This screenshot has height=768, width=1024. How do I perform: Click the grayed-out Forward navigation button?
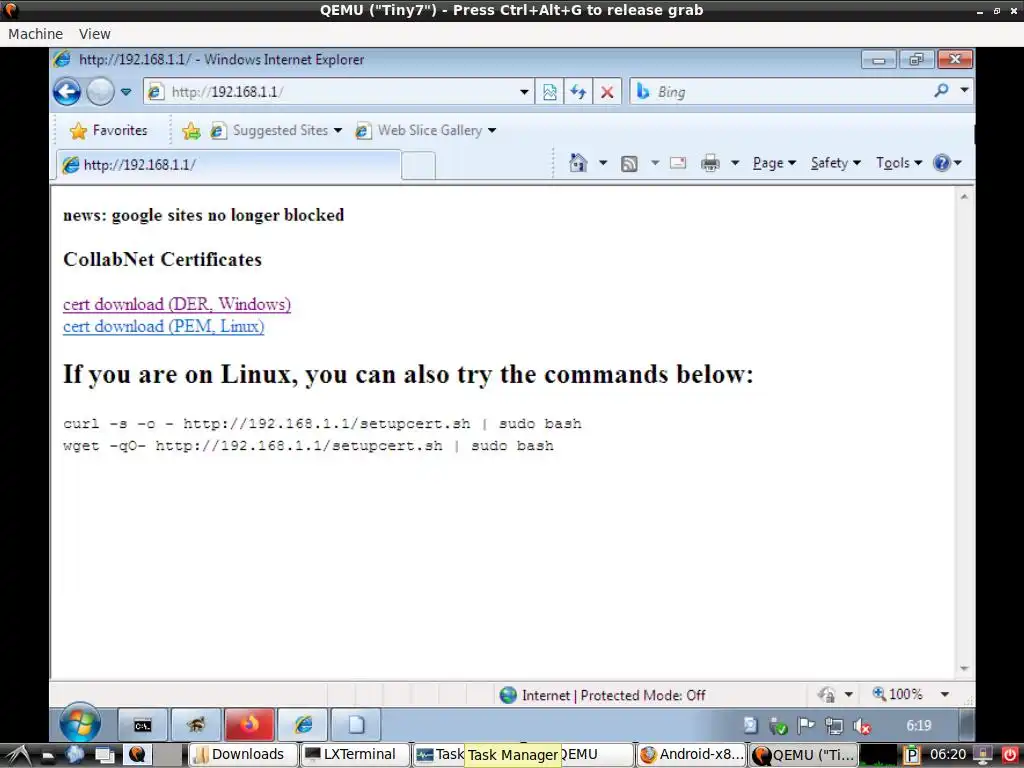(x=101, y=91)
